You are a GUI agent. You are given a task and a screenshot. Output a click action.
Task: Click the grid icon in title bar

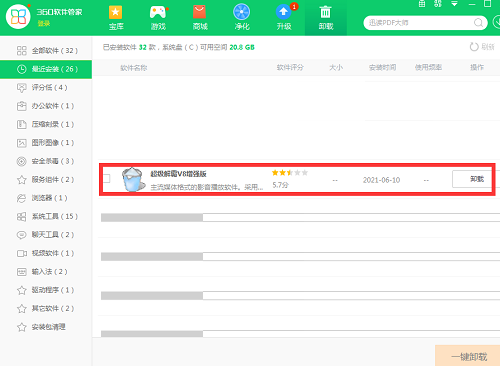[422, 4]
